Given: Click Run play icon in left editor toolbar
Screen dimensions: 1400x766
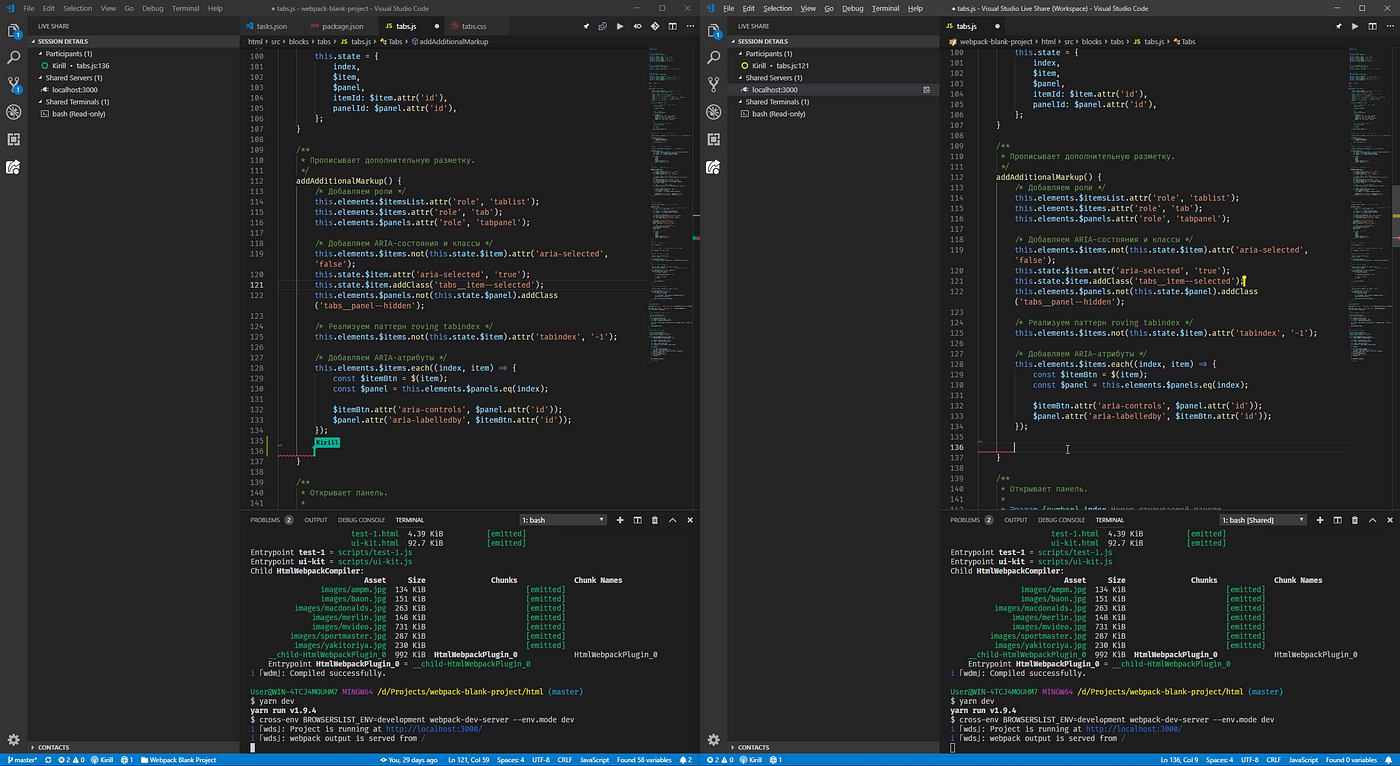Looking at the screenshot, I should point(620,26).
